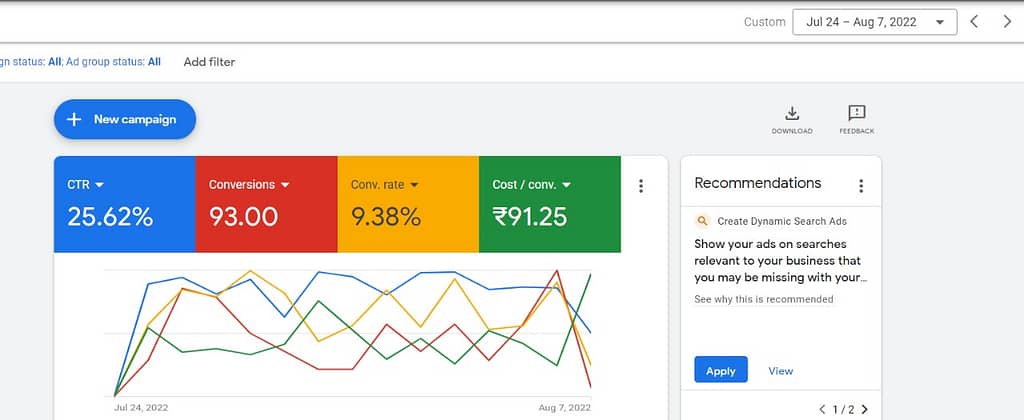The width and height of the screenshot is (1024, 420).
Task: Go to next date range arrow
Action: pyautogui.click(x=1007, y=22)
